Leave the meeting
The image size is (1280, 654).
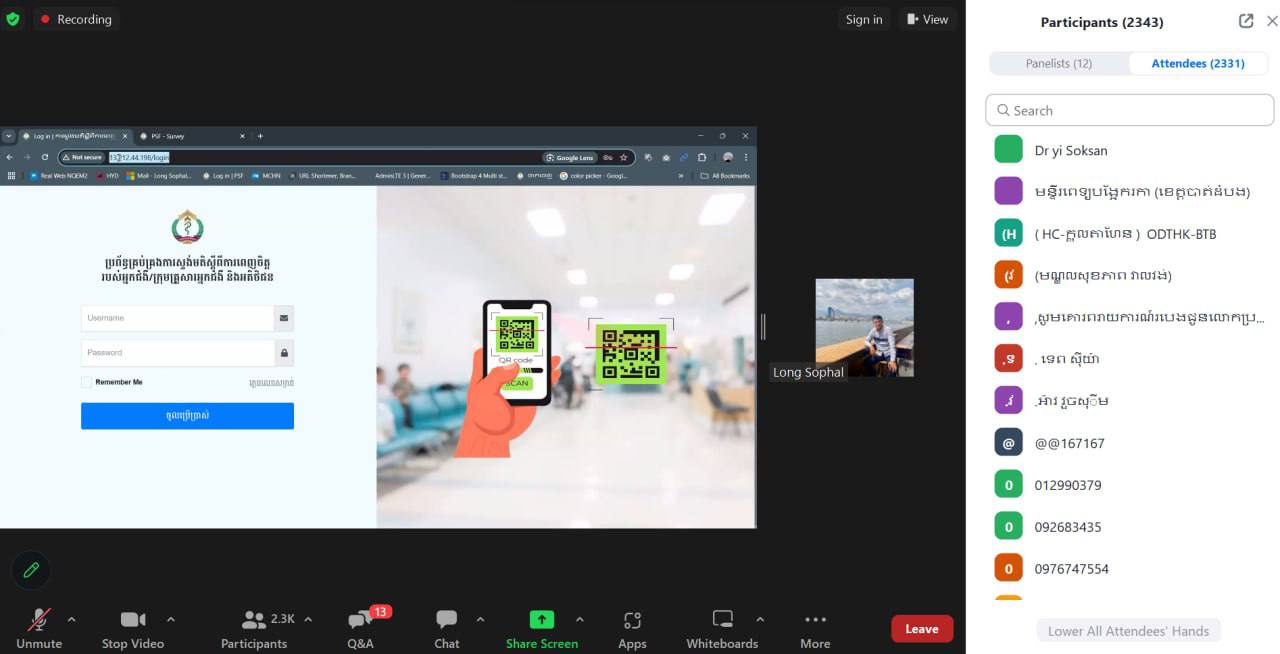pyautogui.click(x=922, y=629)
